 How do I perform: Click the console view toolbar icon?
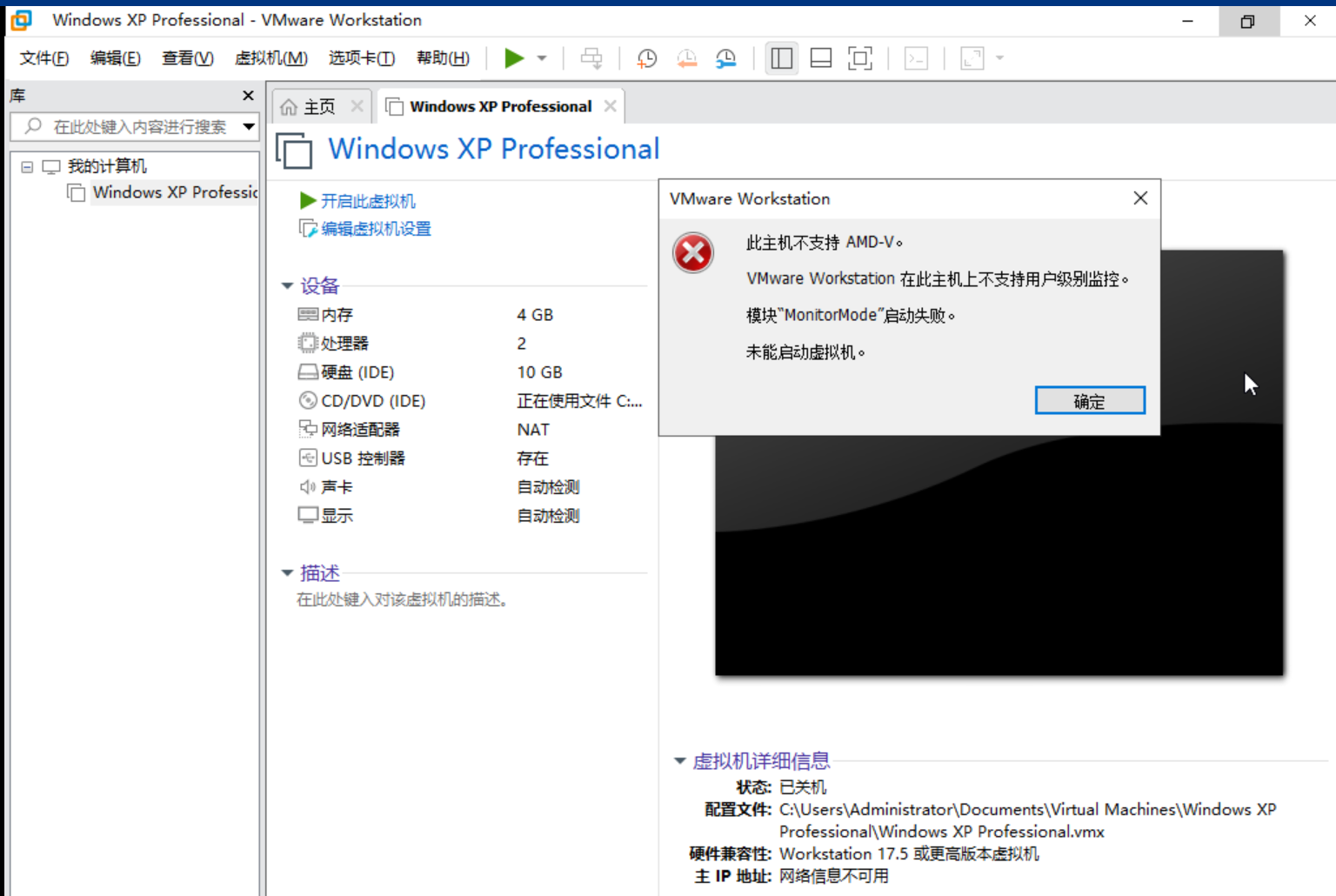coord(916,58)
